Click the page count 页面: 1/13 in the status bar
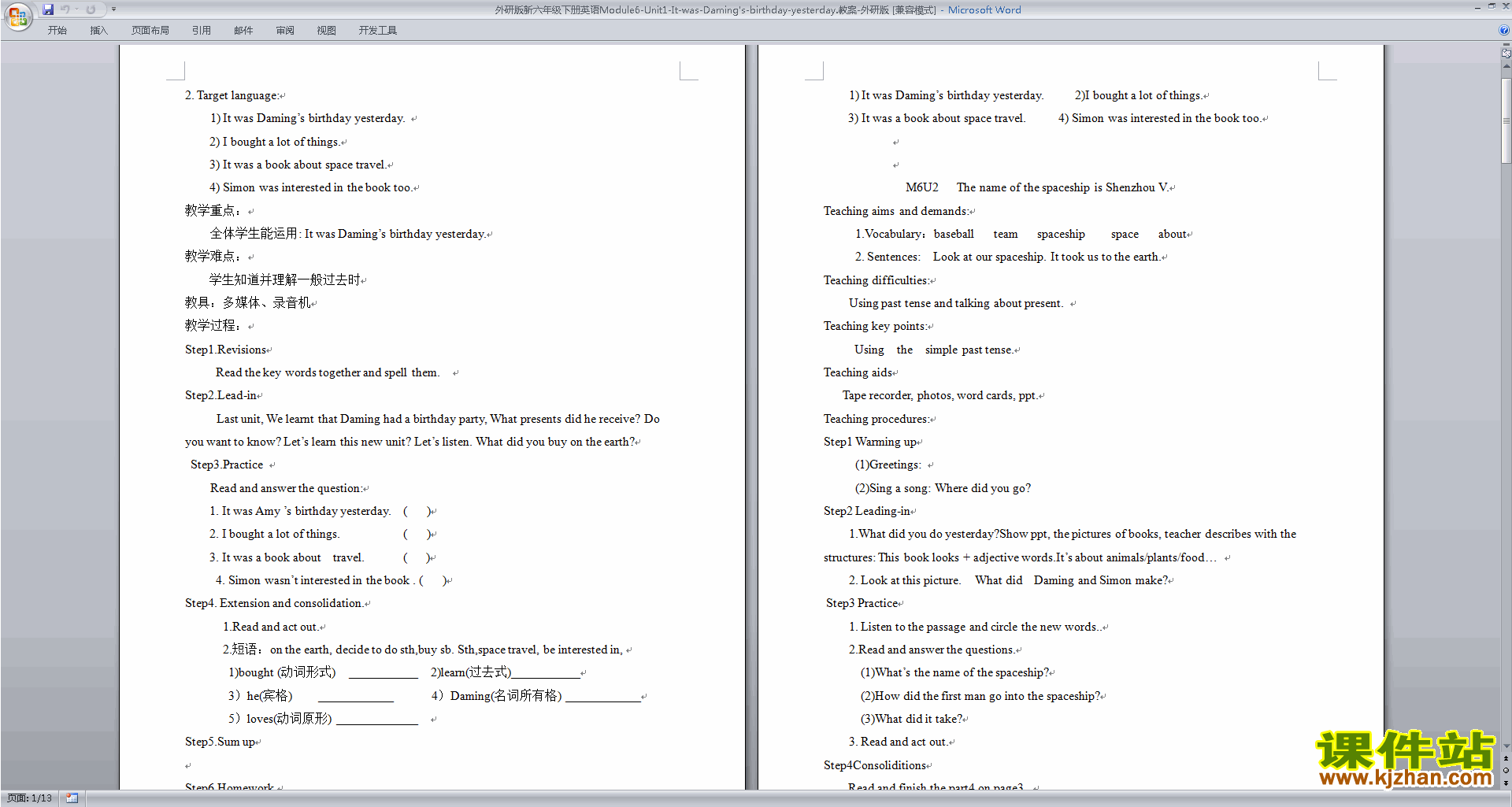Image resolution: width=1512 pixels, height=807 pixels. 30,798
